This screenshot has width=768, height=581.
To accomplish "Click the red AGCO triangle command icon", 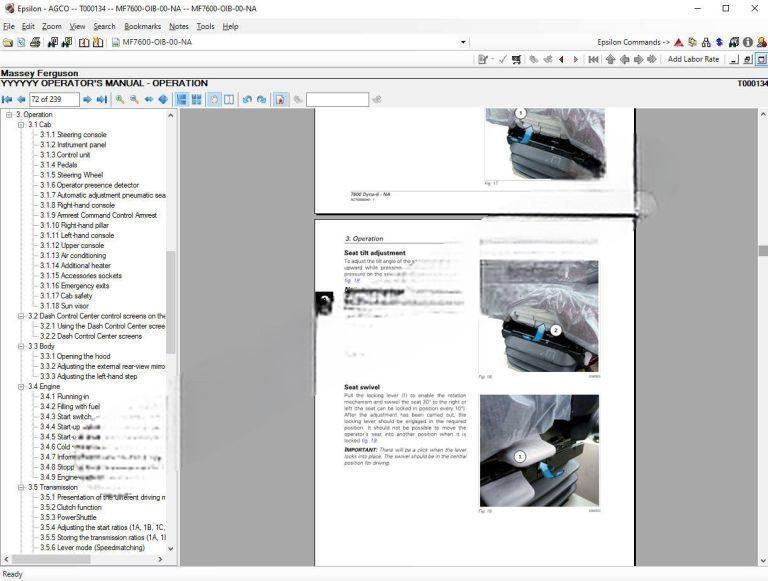I will tap(678, 43).
